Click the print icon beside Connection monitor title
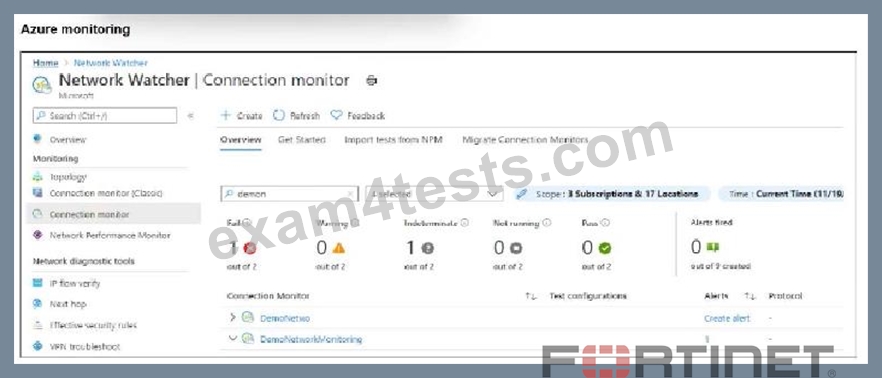The width and height of the screenshot is (882, 378). (x=371, y=81)
